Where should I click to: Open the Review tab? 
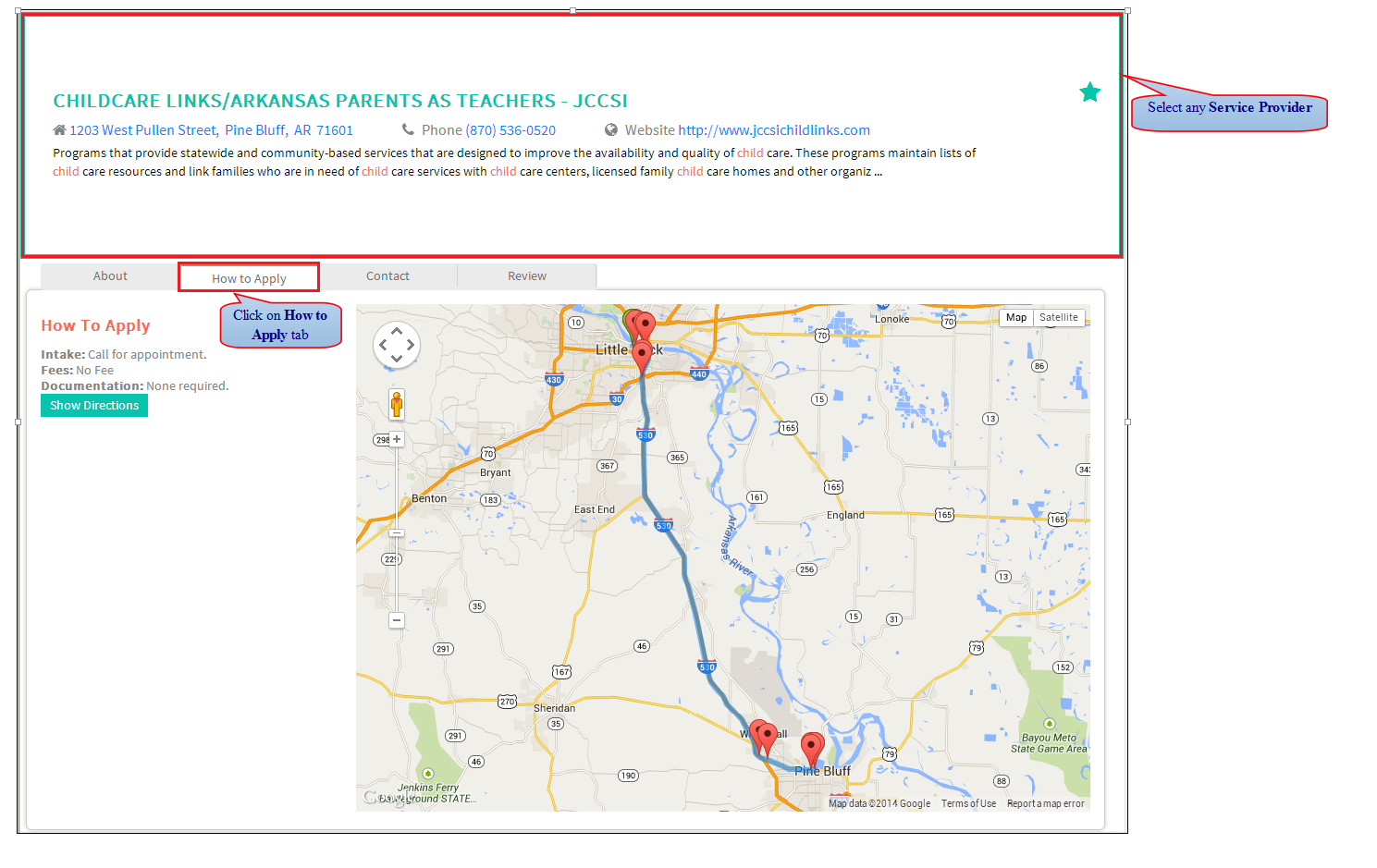(527, 276)
